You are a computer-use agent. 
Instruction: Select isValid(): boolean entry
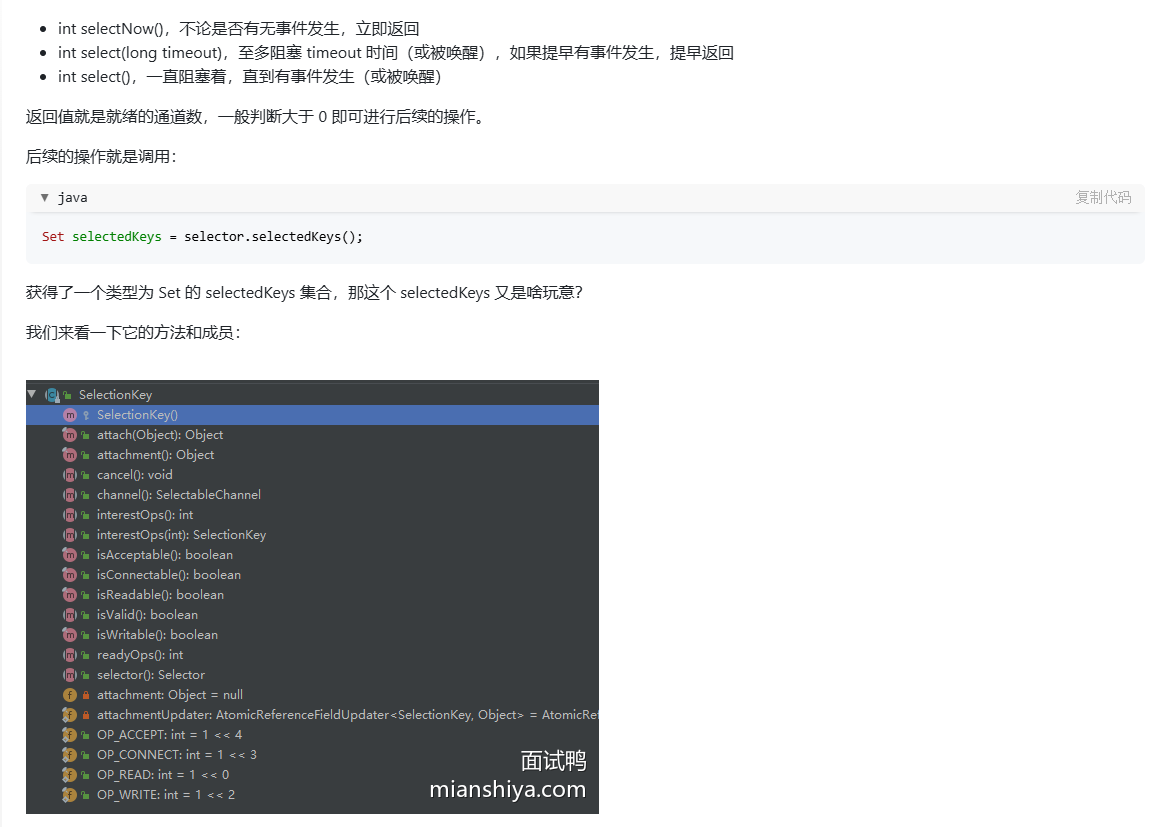pyautogui.click(x=147, y=615)
